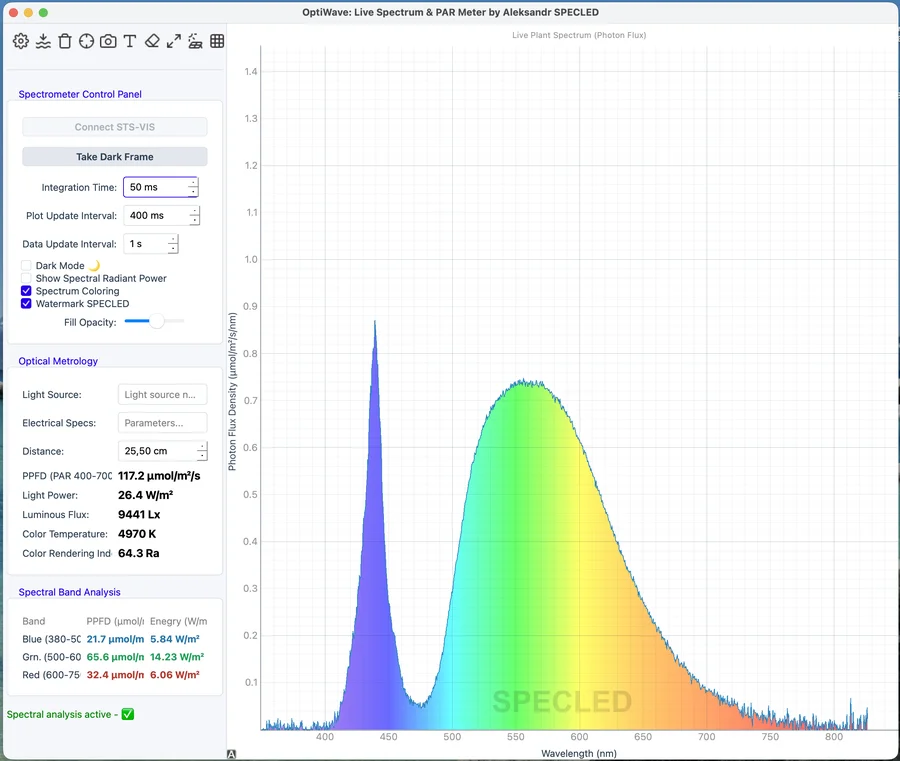
Task: Click the Connect STS-VIS button
Action: [x=115, y=127]
